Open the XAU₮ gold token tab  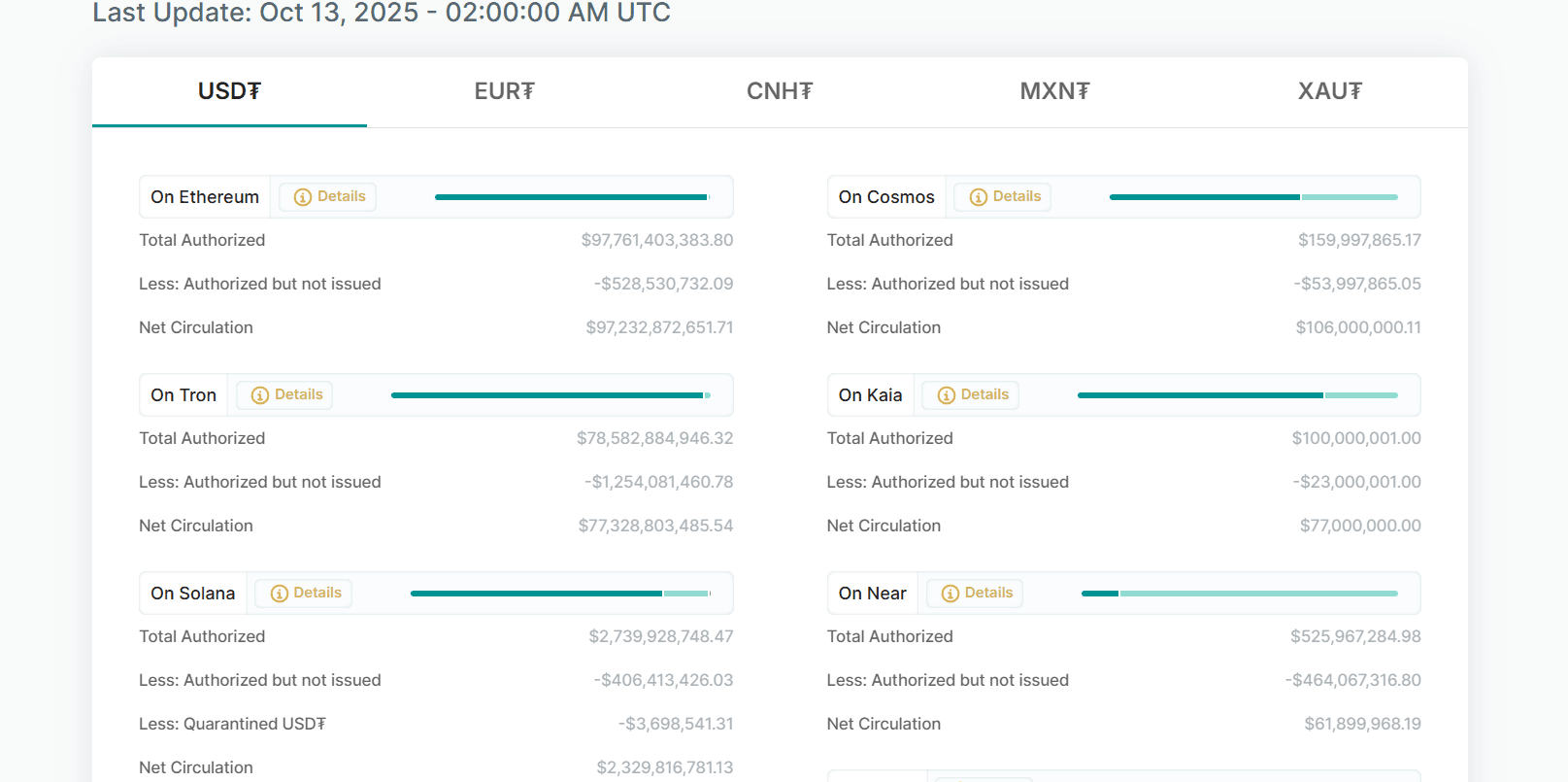(x=1329, y=91)
